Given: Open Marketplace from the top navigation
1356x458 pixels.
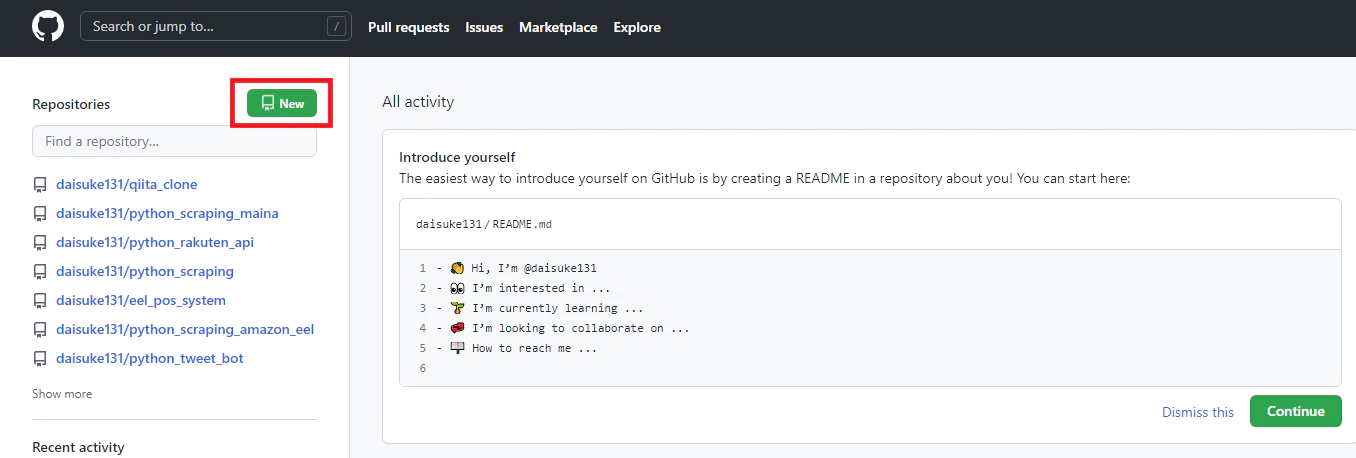Looking at the screenshot, I should click(x=558, y=27).
